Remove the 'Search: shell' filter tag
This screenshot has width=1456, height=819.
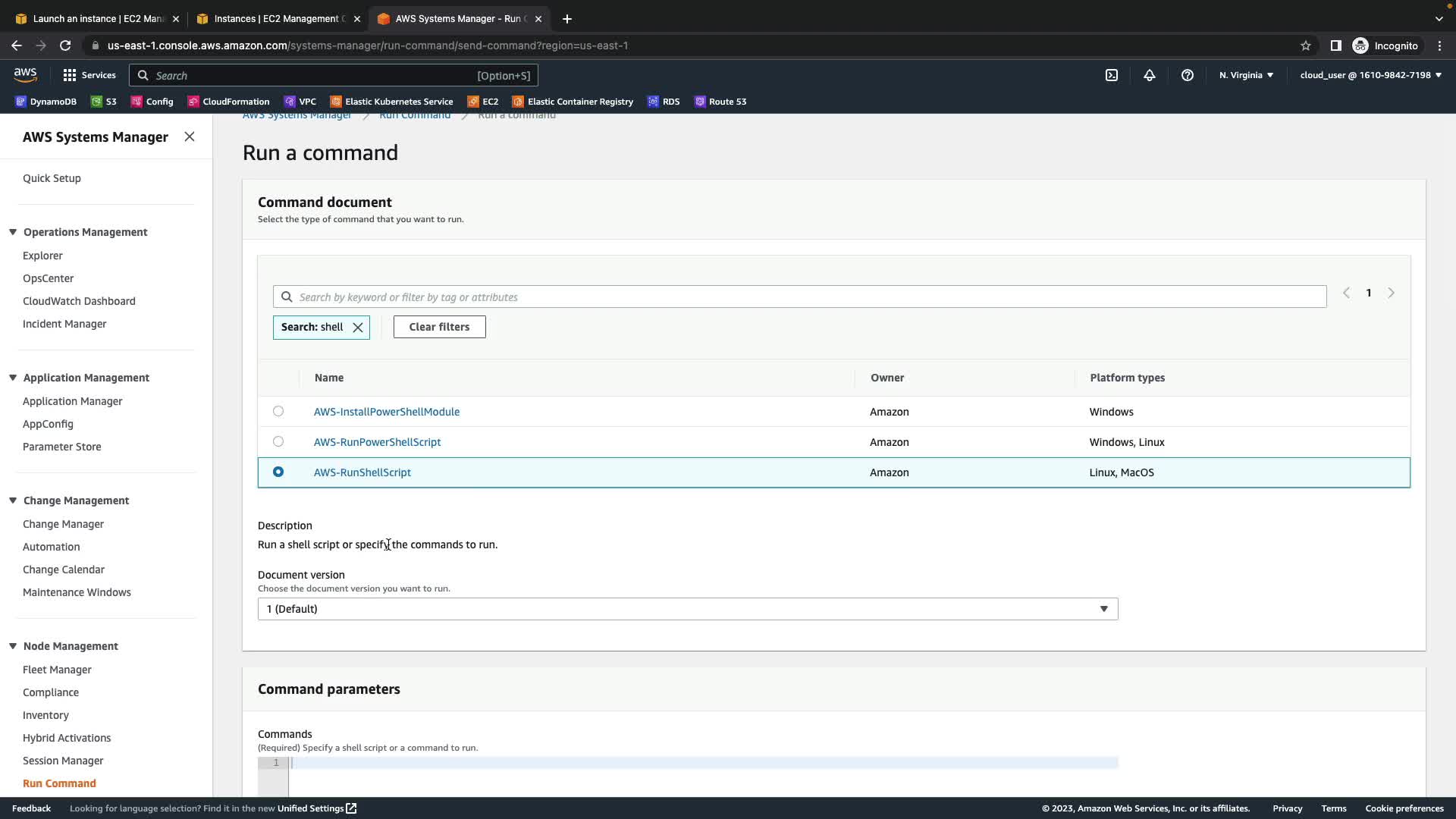(358, 328)
